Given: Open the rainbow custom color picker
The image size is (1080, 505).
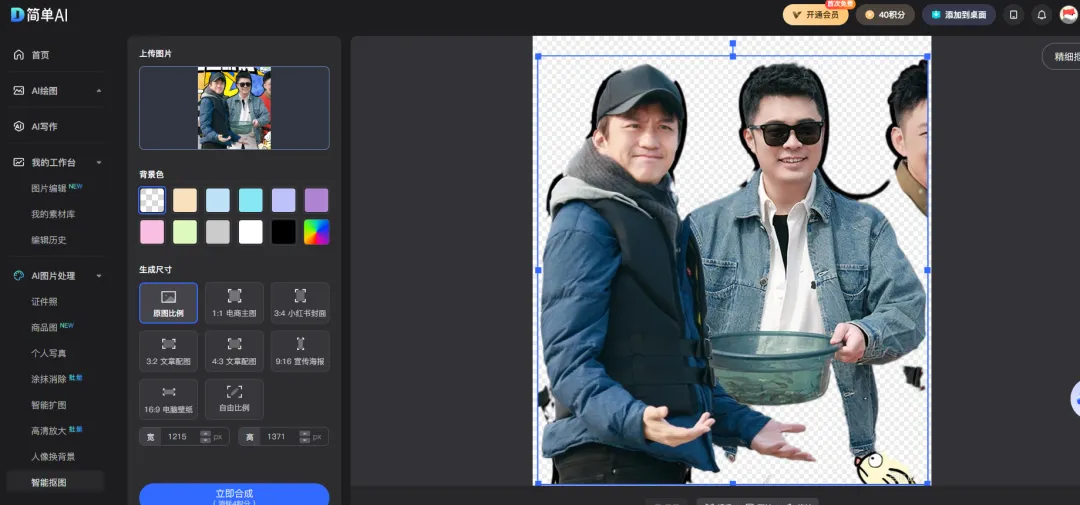Looking at the screenshot, I should click(x=317, y=232).
